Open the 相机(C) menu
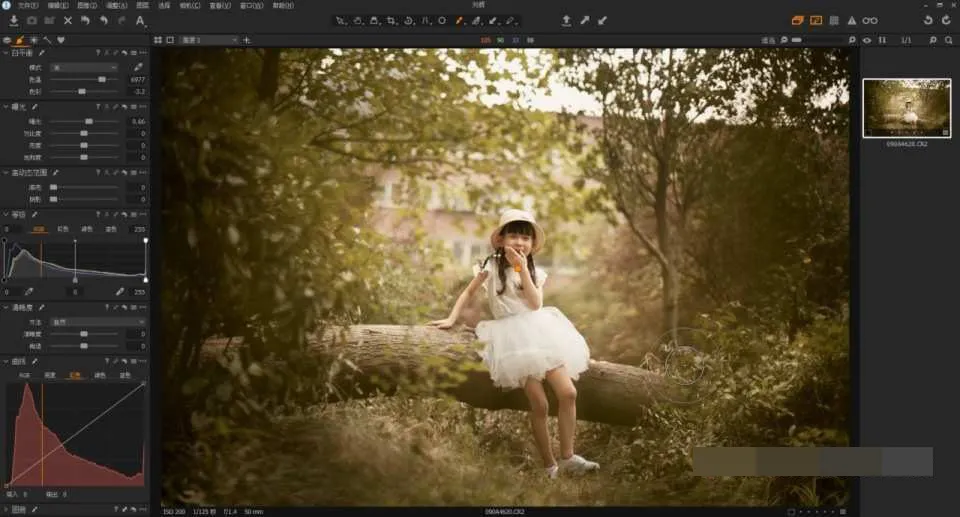The width and height of the screenshot is (960, 517). pos(190,6)
